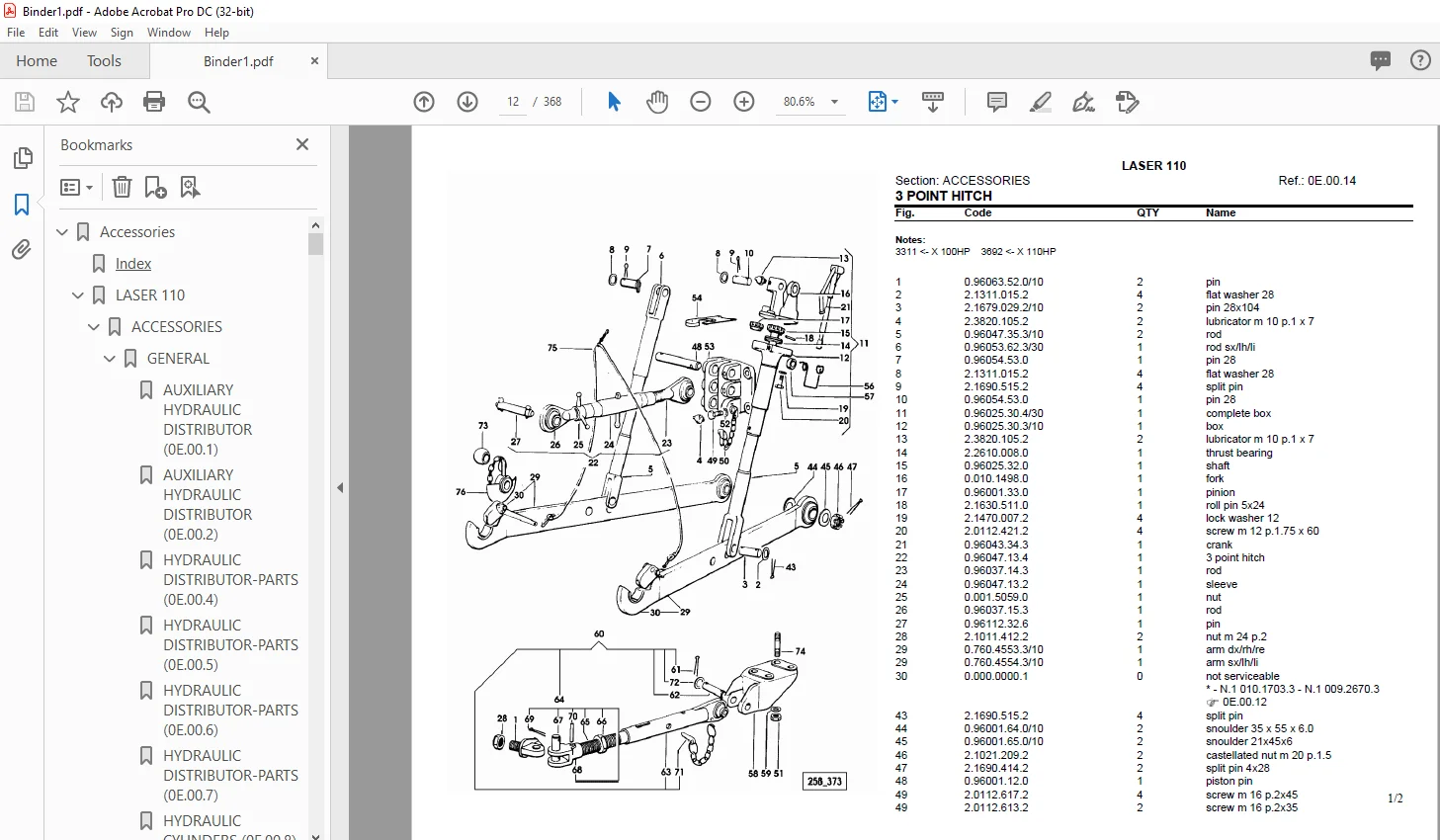Print the document with printer icon
This screenshot has width=1440, height=840.
pyautogui.click(x=154, y=102)
